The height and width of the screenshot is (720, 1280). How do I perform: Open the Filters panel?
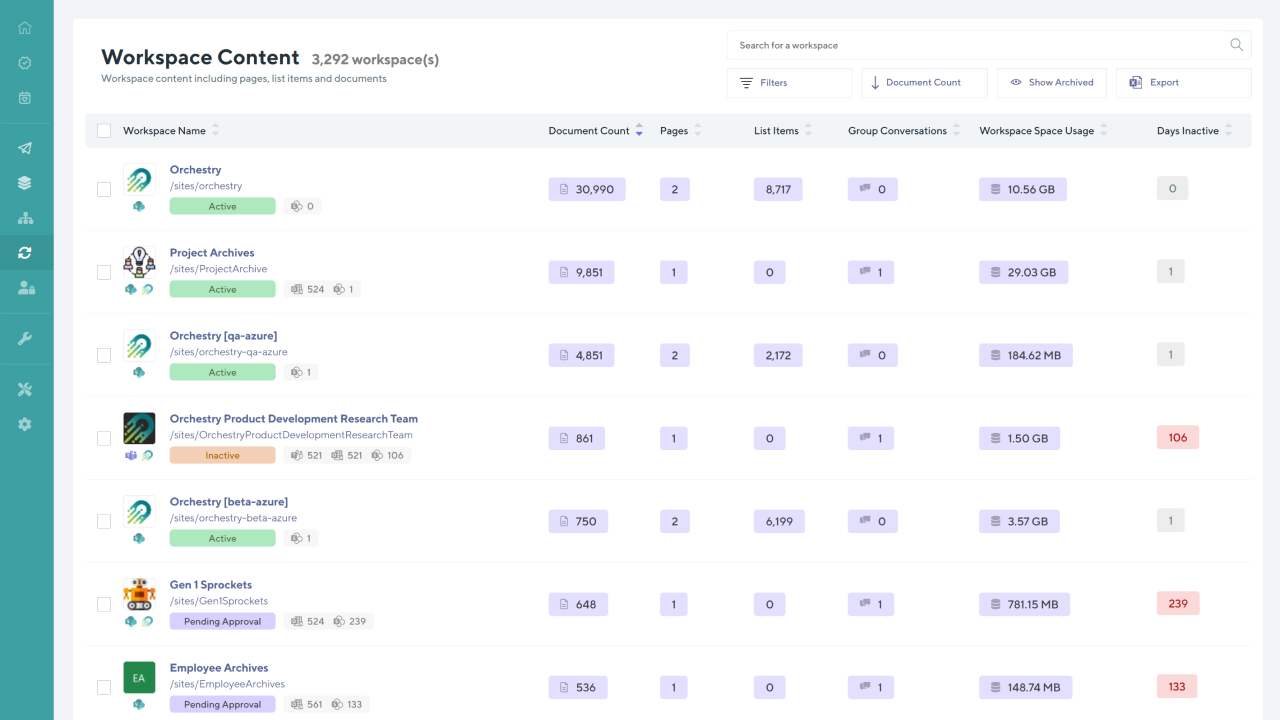(x=789, y=82)
